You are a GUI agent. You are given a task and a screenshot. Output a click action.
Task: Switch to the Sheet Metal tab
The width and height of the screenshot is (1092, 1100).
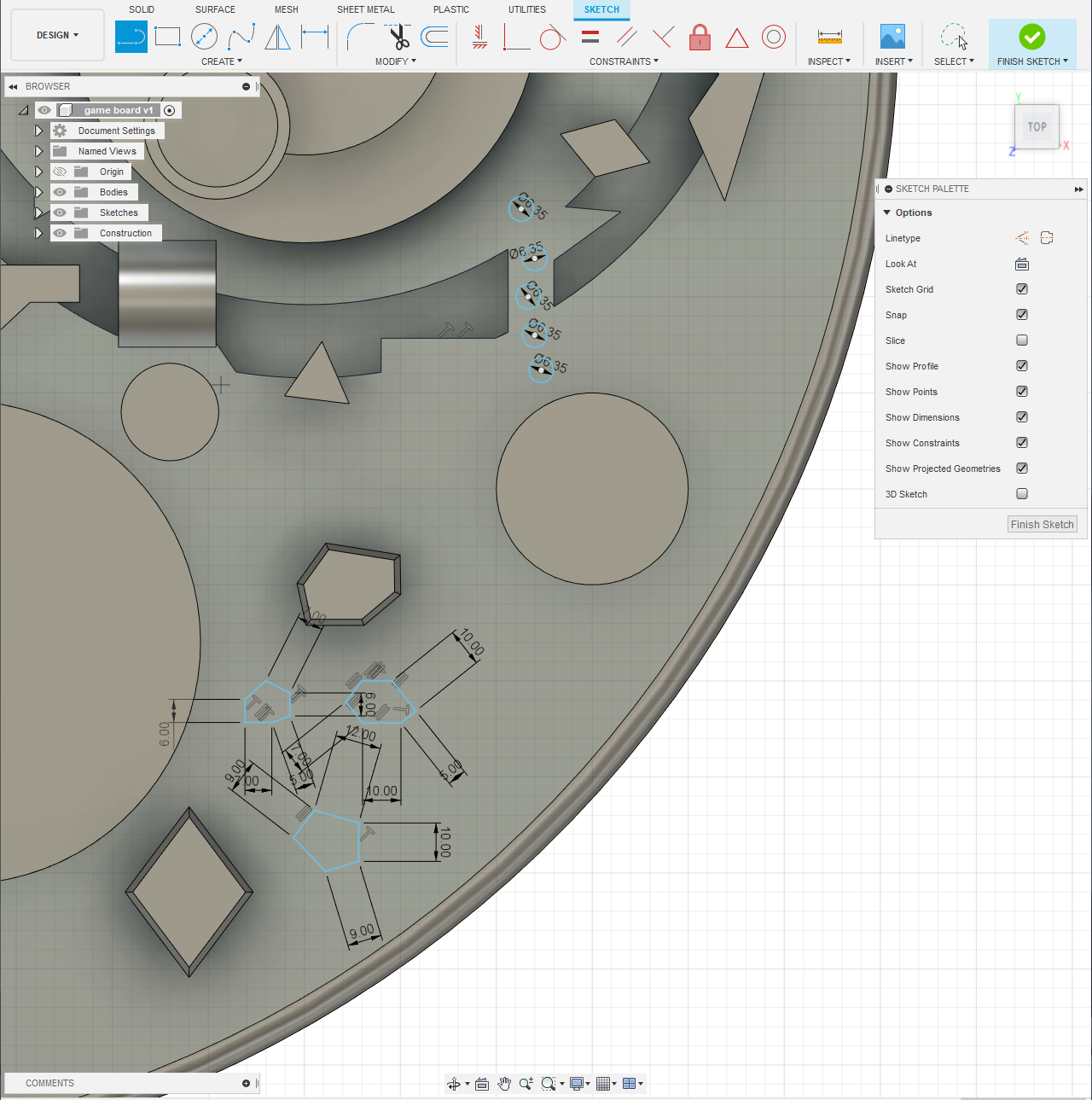point(365,9)
